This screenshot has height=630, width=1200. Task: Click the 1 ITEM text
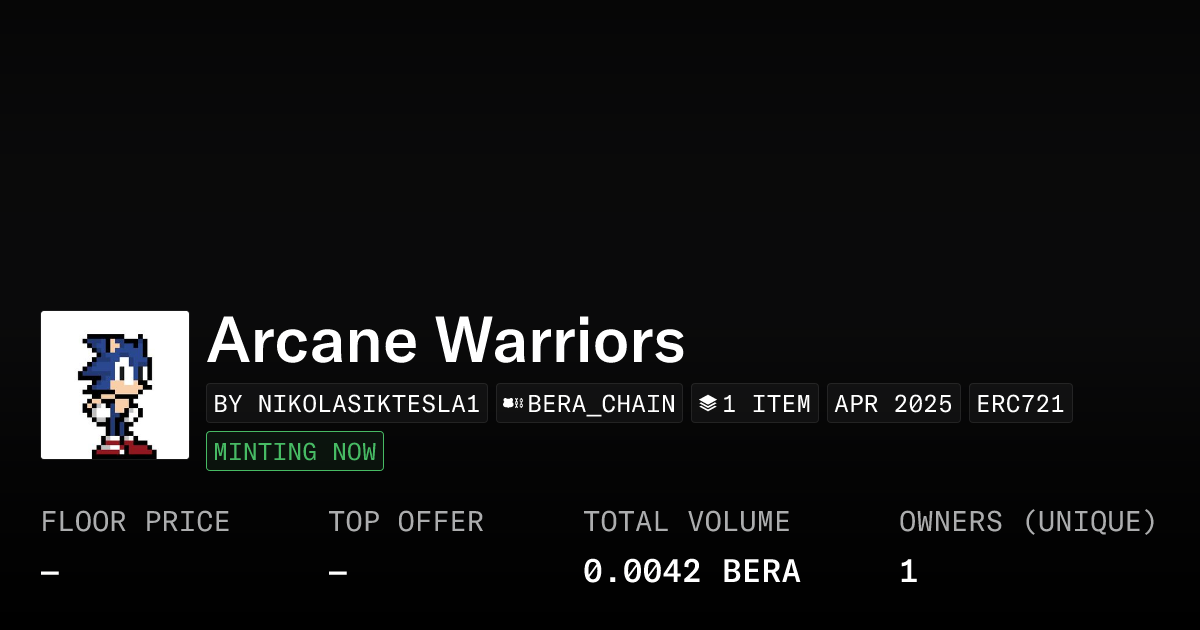[x=766, y=403]
